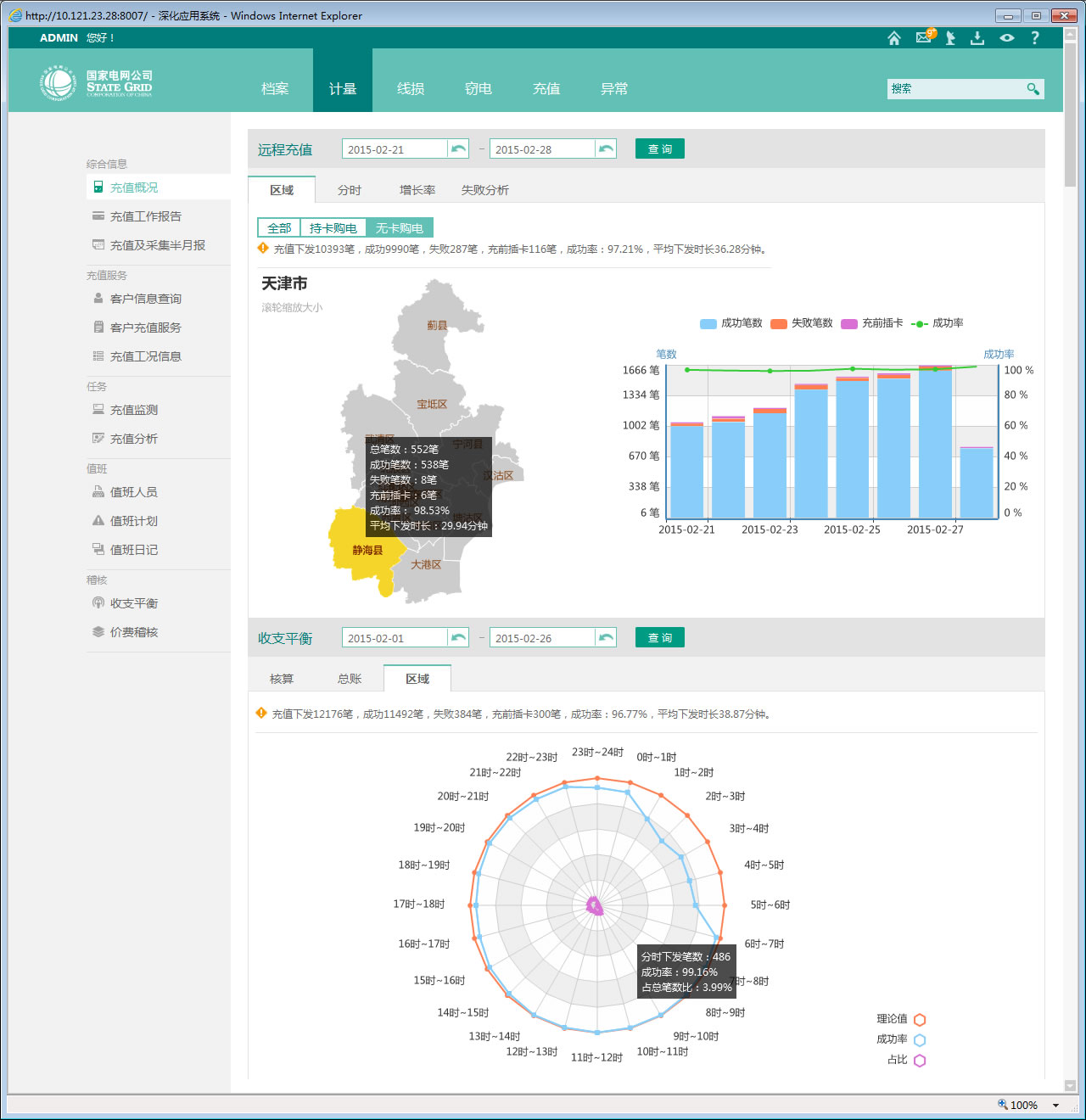Open the help question mark icon

1034,38
